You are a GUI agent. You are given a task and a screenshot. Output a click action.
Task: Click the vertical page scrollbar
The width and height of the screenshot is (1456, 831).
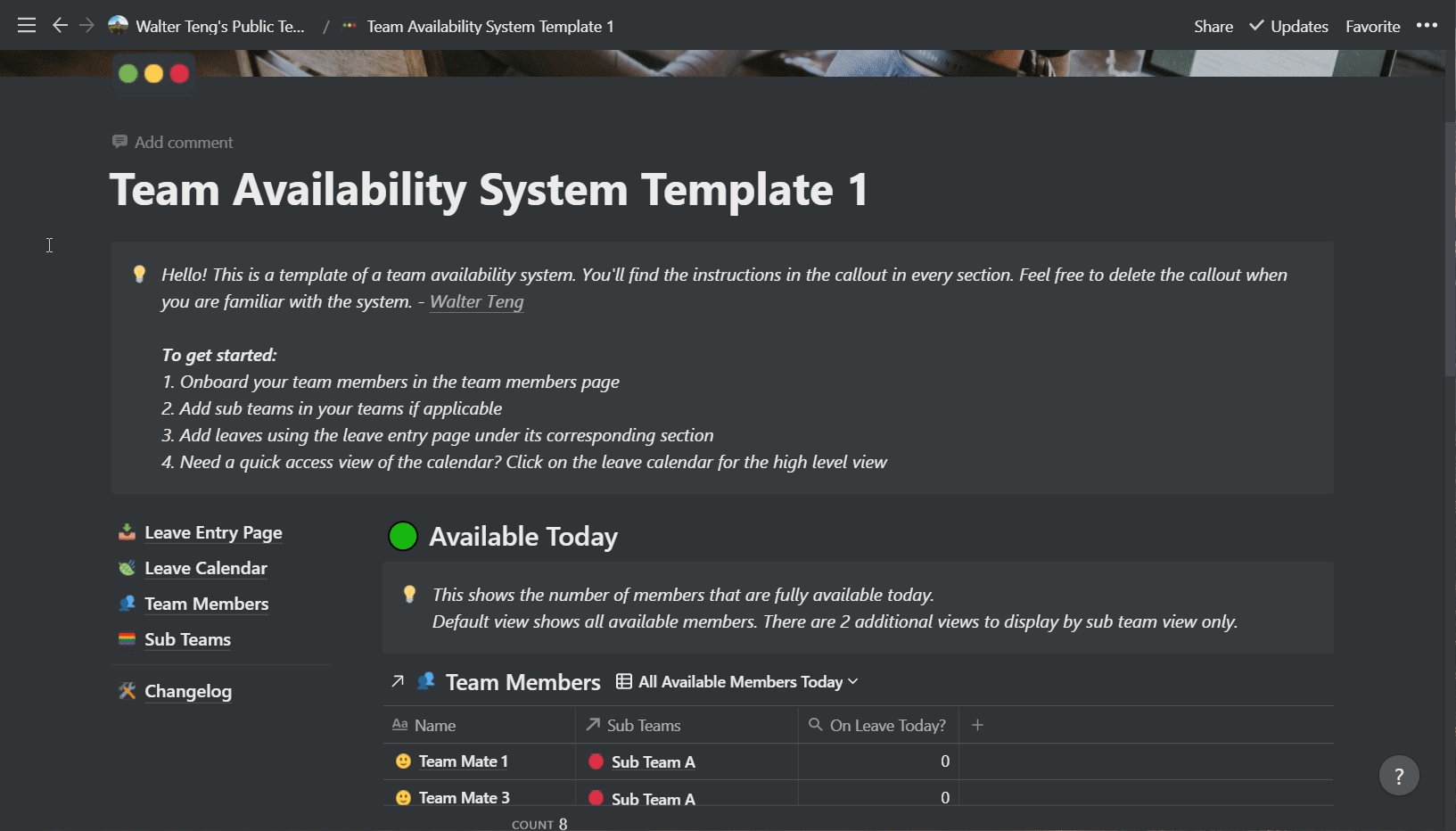tap(1450, 250)
